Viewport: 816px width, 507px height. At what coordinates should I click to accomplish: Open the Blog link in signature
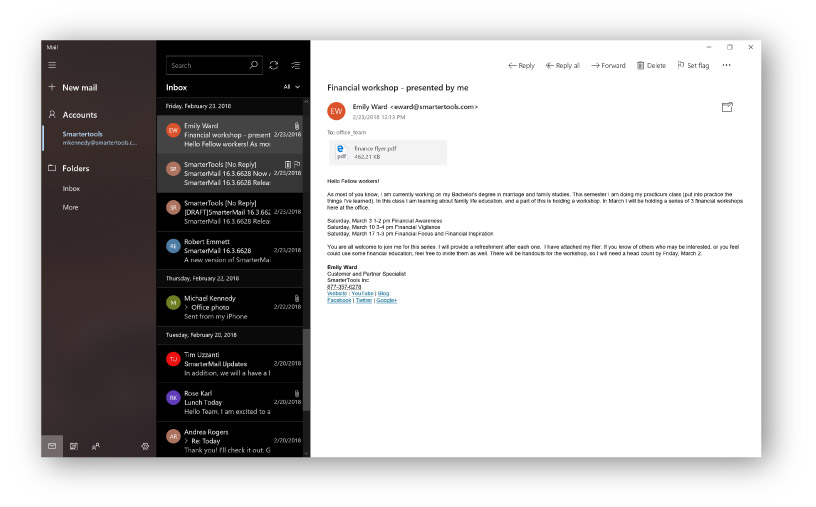pyautogui.click(x=383, y=294)
